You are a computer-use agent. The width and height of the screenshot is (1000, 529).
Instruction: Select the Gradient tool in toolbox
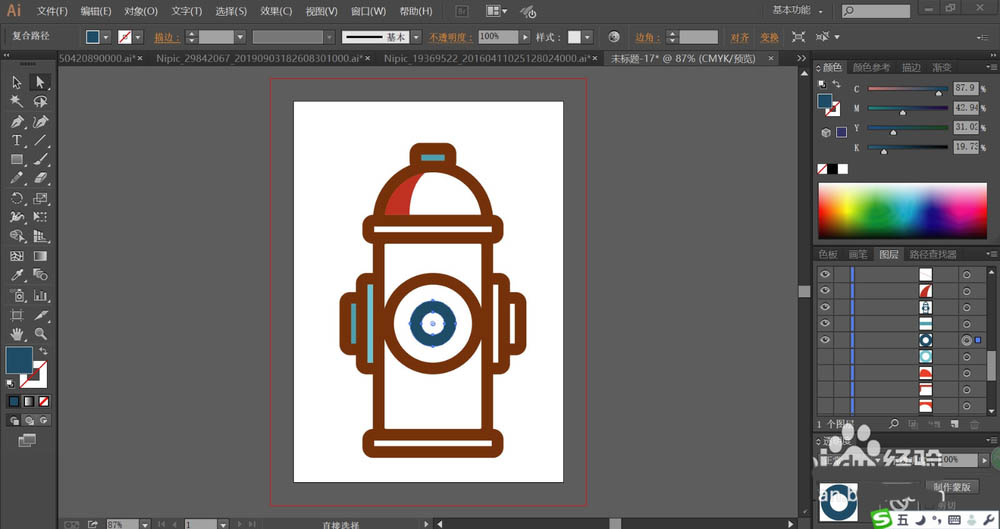(40, 256)
